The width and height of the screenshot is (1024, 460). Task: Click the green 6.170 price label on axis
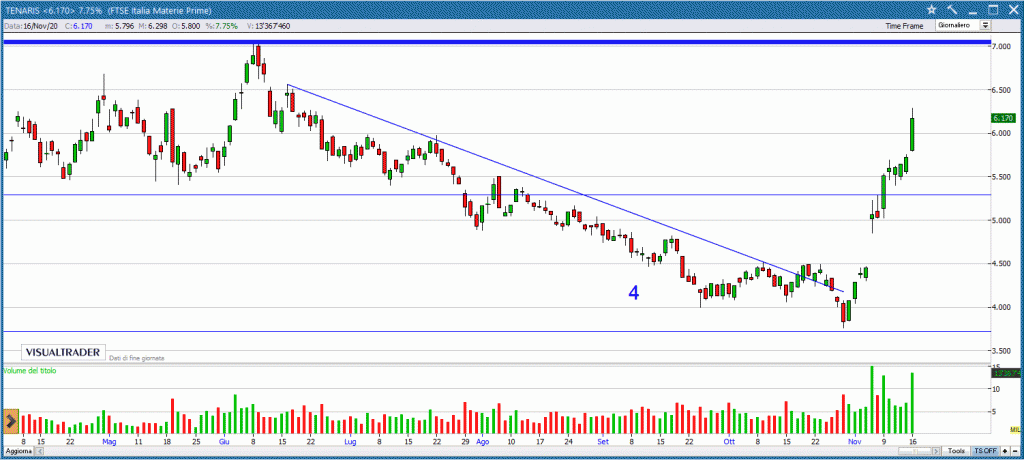coord(1002,118)
